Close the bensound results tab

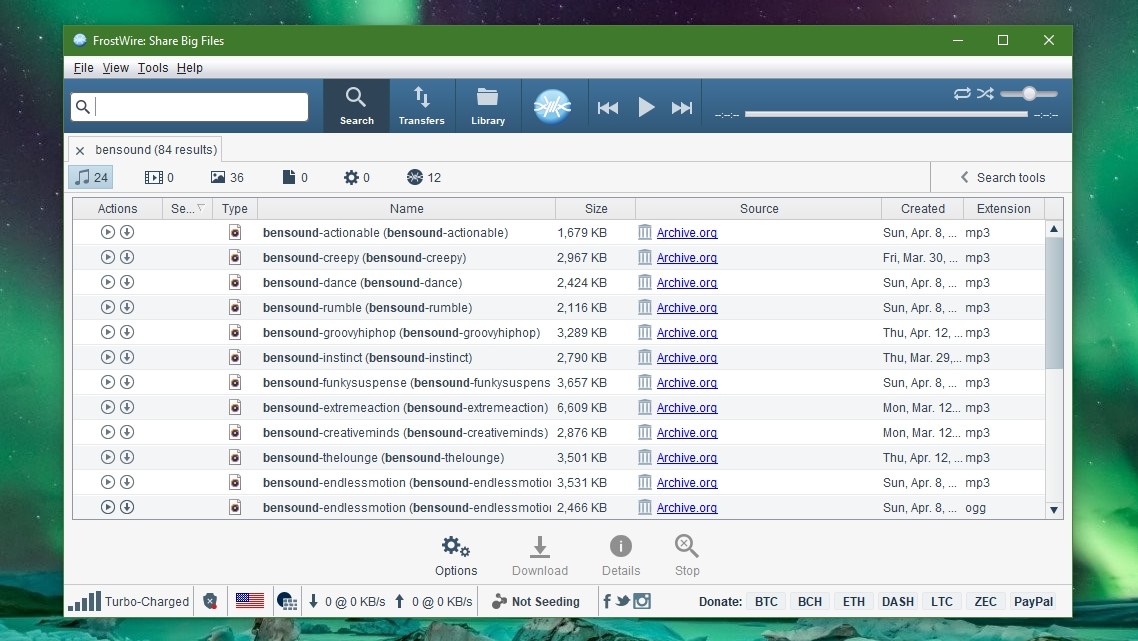click(x=80, y=151)
